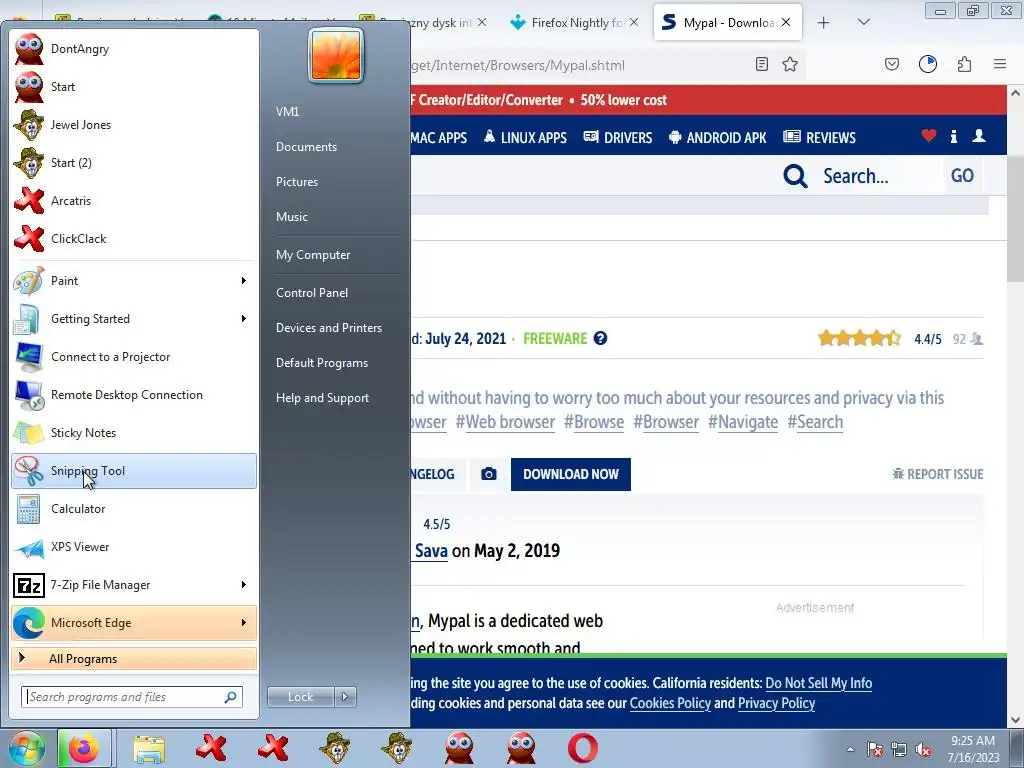Click the DOWNLOAD NOW button
Image resolution: width=1024 pixels, height=768 pixels.
click(571, 474)
